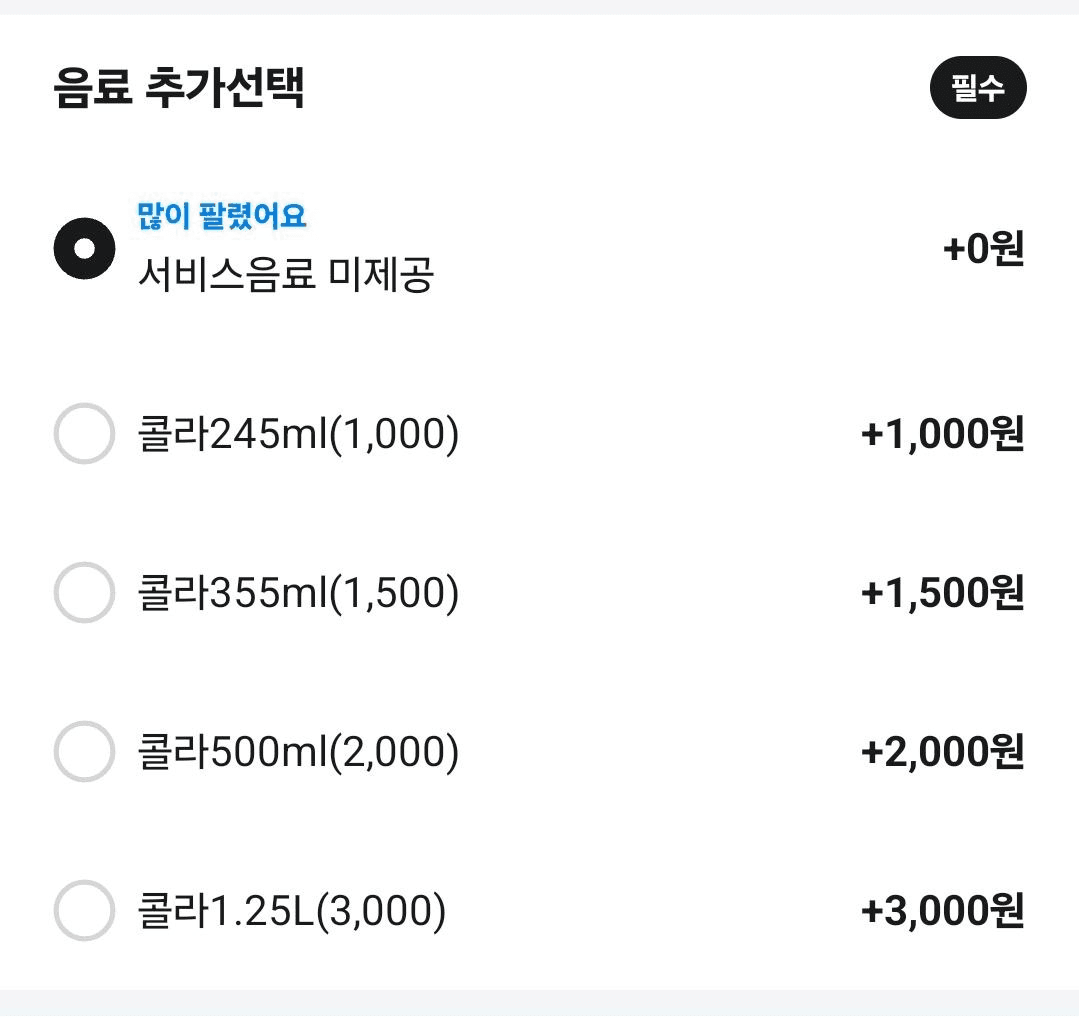Screen dimensions: 1079x1018
Task: Click the 서비스음료 미제공 option text
Action: [x=286, y=275]
